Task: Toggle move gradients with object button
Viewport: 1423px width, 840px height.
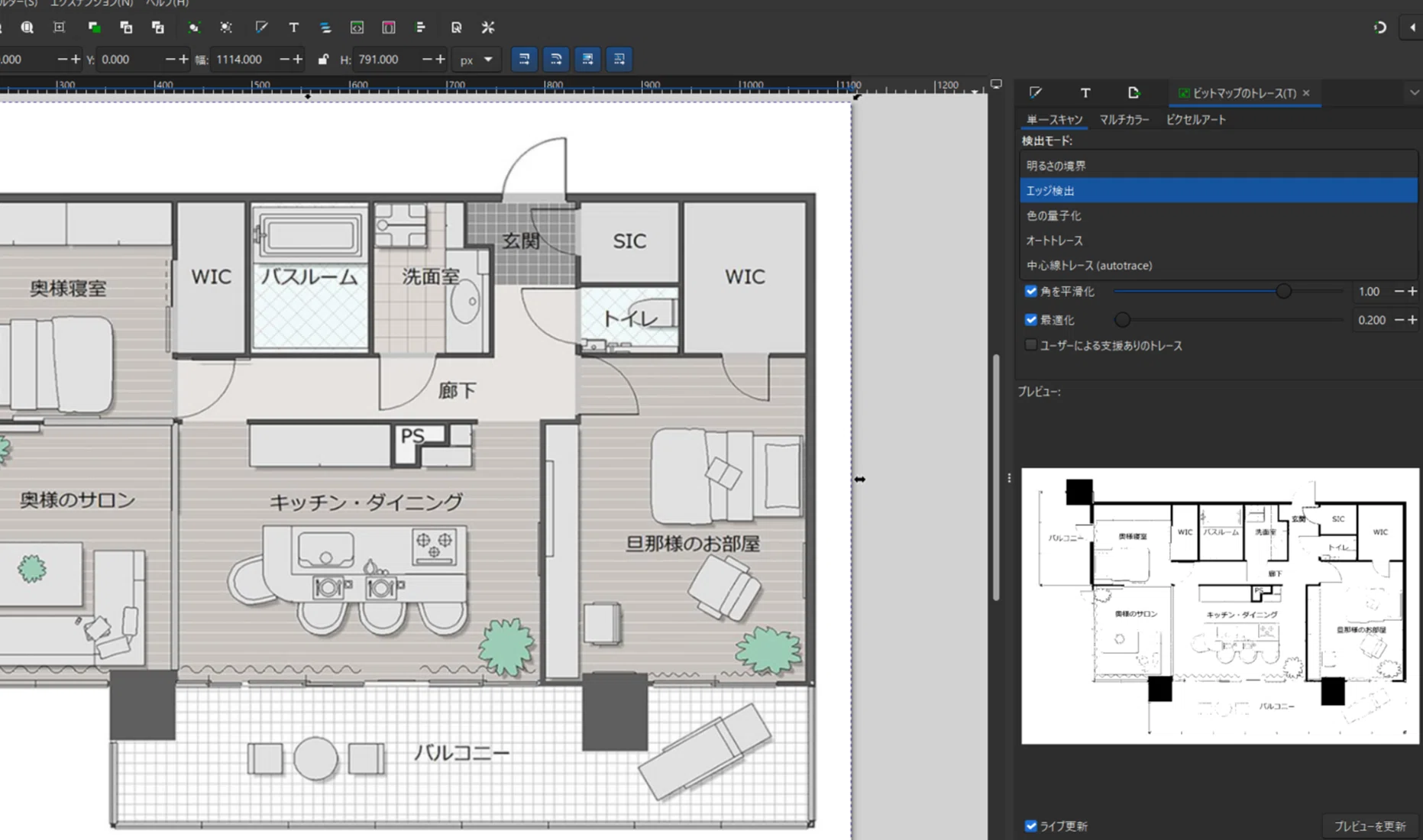Action: click(587, 59)
